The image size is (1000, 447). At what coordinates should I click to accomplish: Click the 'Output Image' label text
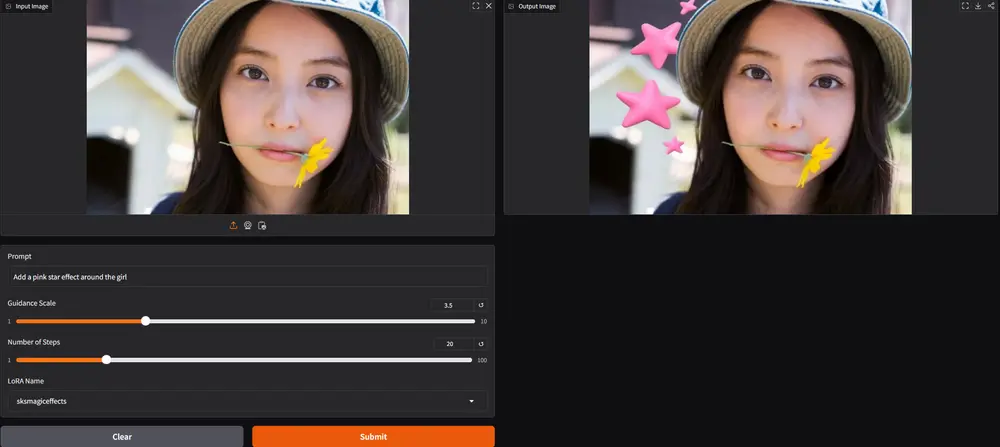537,6
